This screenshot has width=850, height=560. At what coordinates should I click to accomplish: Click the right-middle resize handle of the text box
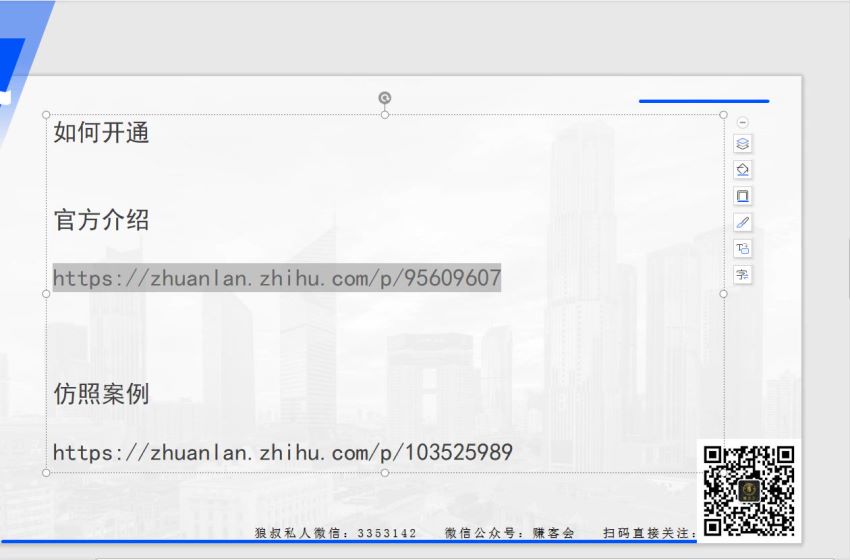click(x=723, y=294)
